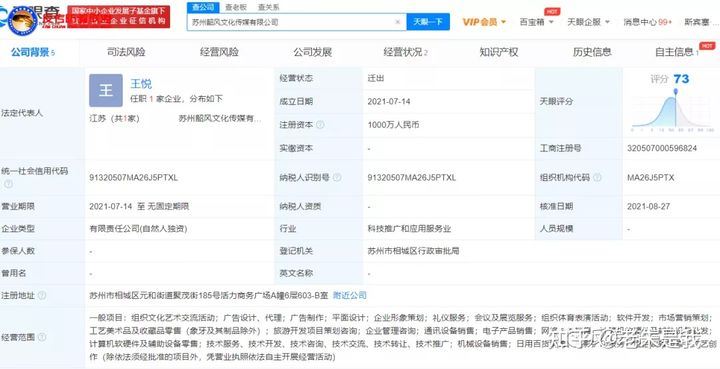Image resolution: width=720 pixels, height=369 pixels.
Task: Open the 历史信息 tab
Action: pyautogui.click(x=592, y=52)
